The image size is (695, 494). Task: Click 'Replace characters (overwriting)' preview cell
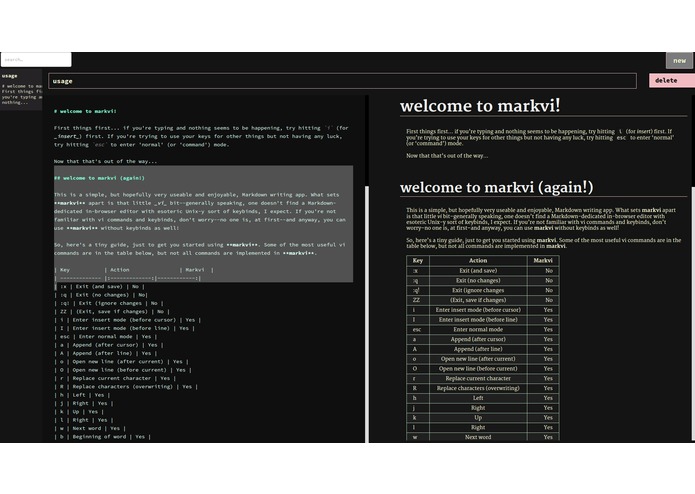(478, 388)
